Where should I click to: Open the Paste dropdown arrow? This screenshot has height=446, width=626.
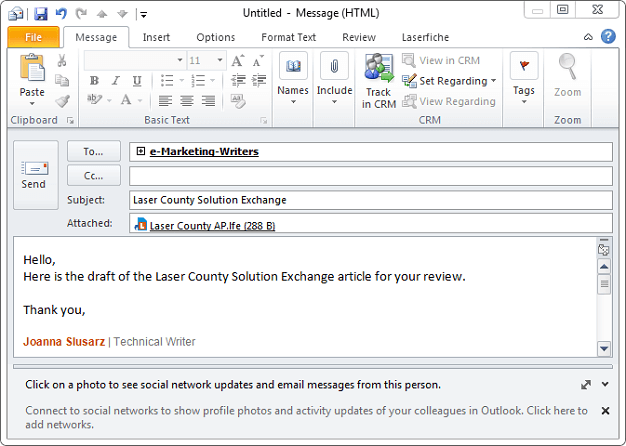coord(32,104)
